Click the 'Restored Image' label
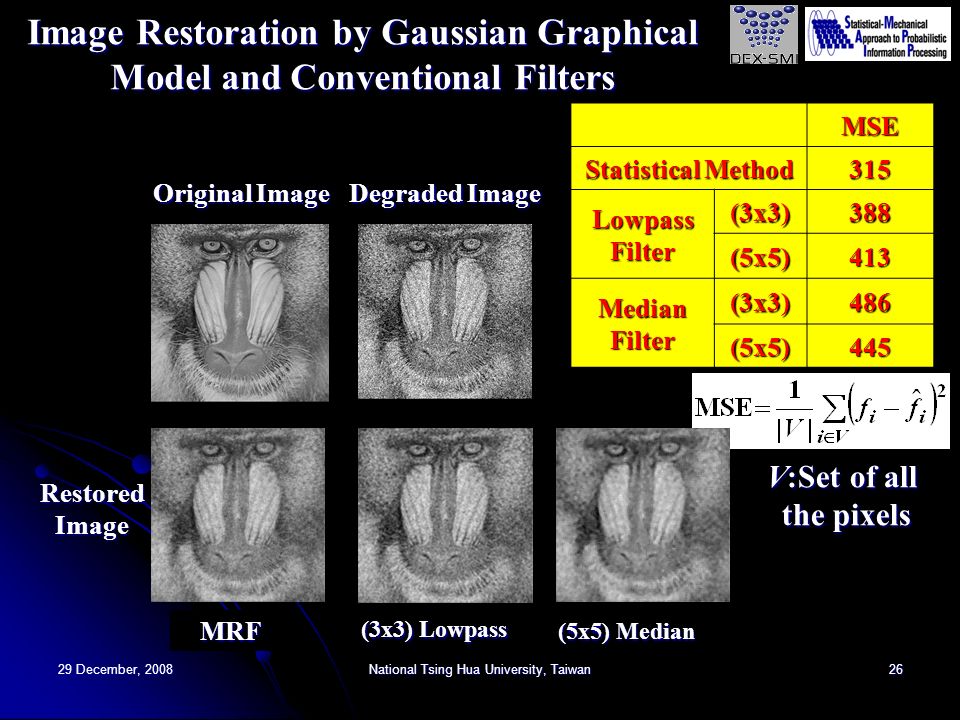This screenshot has width=960, height=720. [x=92, y=509]
